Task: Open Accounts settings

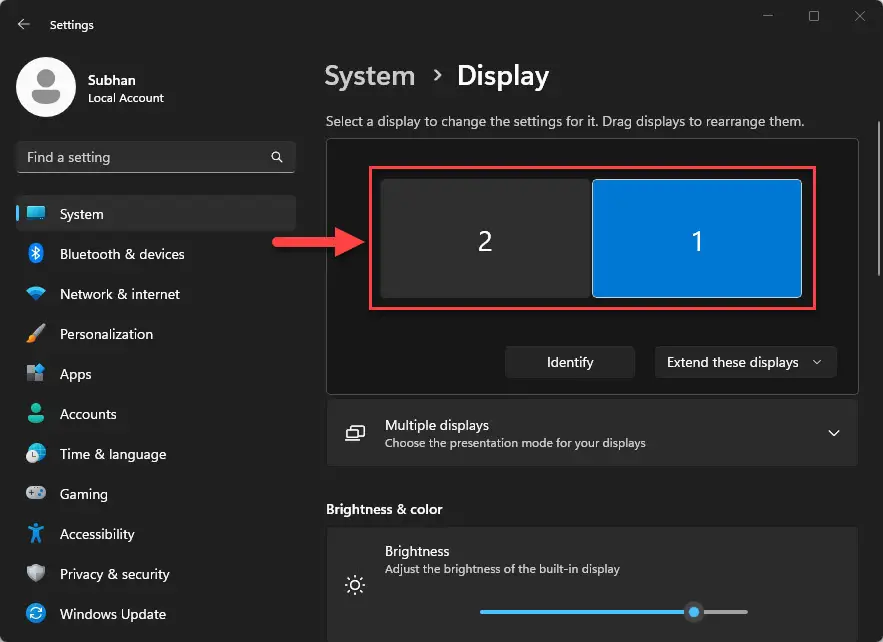Action: [156, 414]
